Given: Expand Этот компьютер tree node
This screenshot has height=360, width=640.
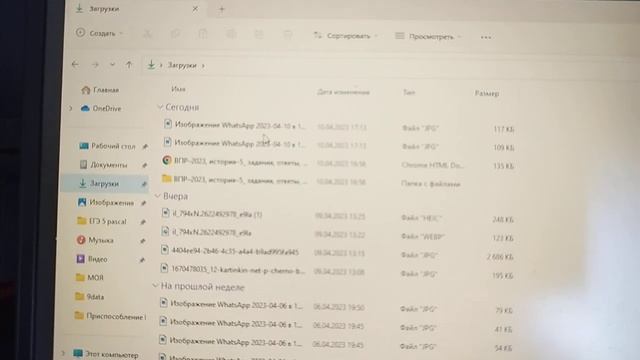Looking at the screenshot, I should 63,353.
